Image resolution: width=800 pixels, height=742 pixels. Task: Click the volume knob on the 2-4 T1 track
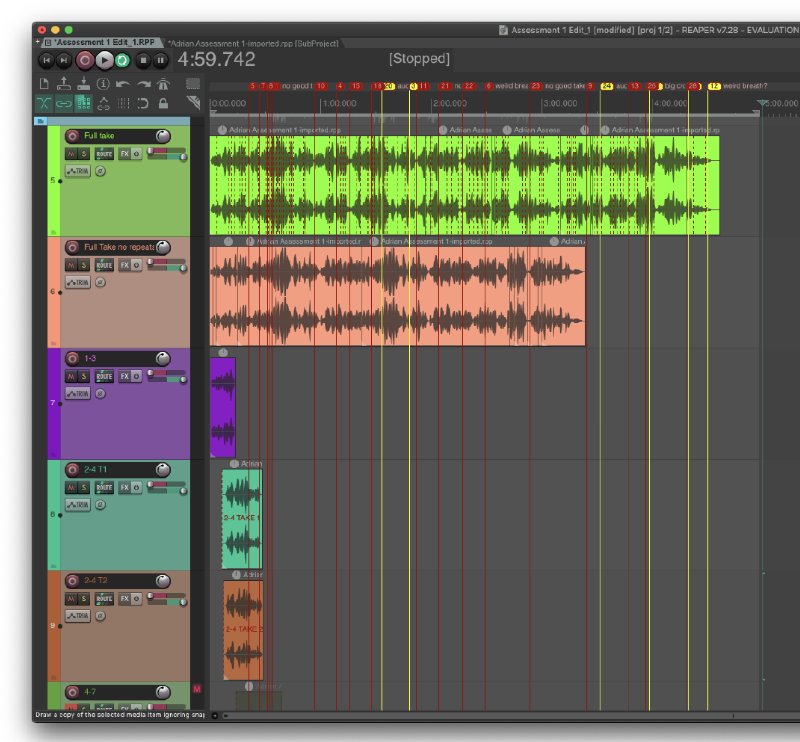163,469
